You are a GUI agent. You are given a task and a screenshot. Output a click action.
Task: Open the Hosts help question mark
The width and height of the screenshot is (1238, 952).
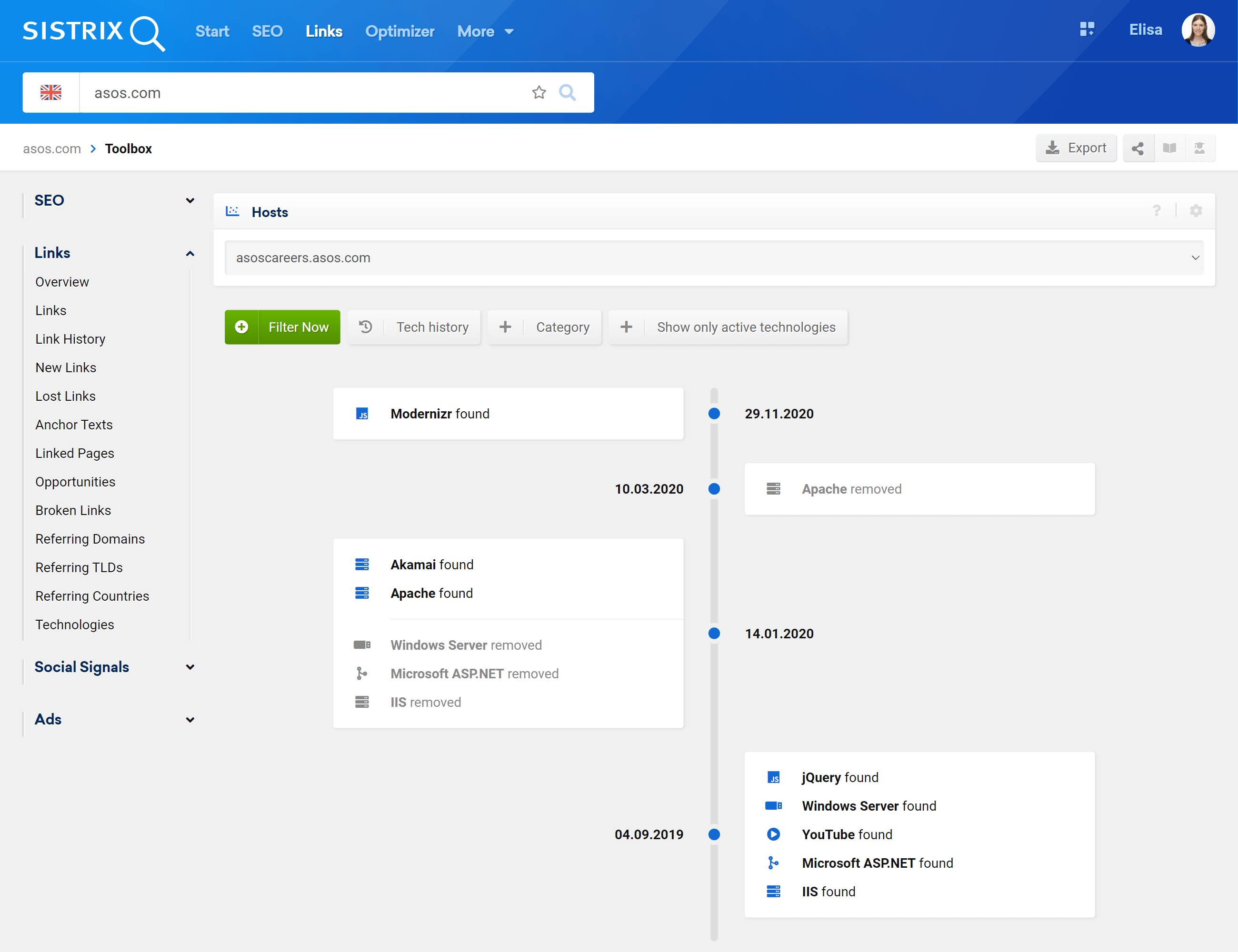pyautogui.click(x=1157, y=211)
